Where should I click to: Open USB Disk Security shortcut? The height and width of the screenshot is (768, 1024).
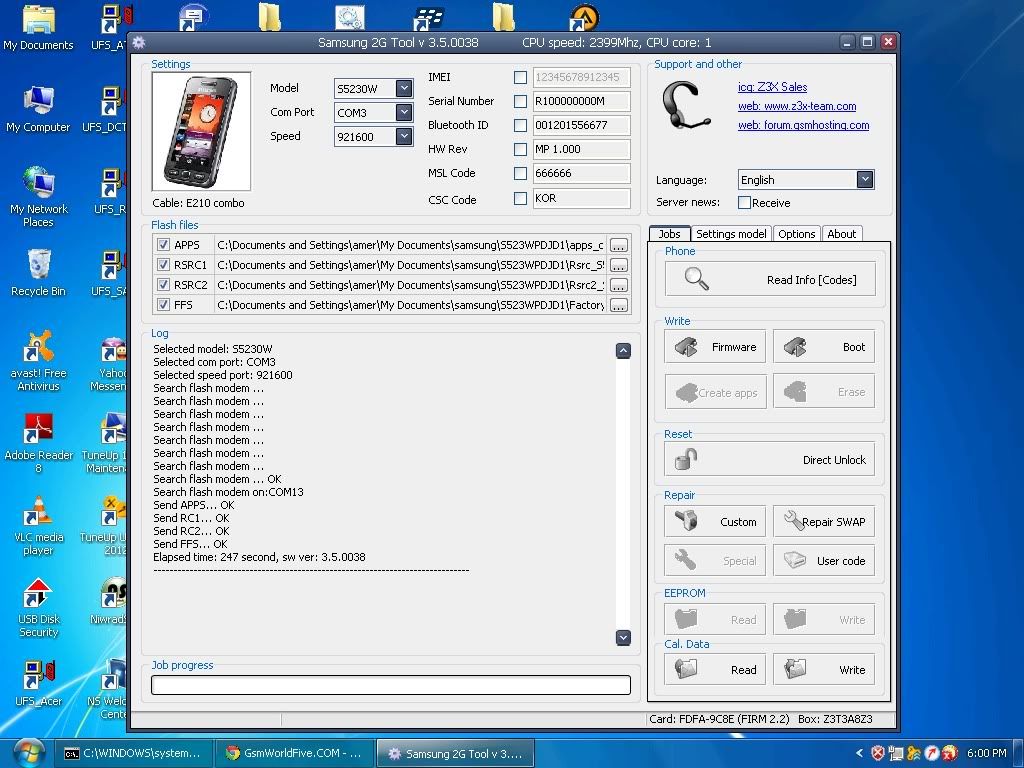click(x=38, y=607)
